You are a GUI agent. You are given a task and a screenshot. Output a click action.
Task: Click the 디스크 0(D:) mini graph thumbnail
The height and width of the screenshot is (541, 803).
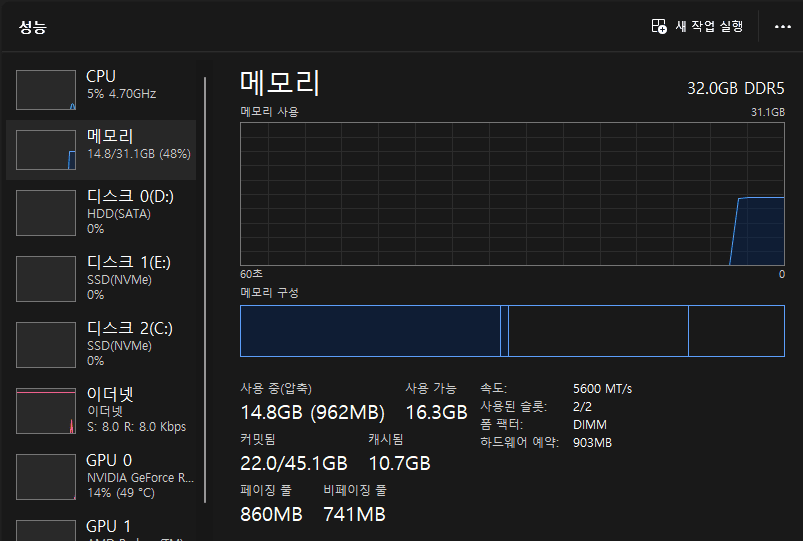pos(46,213)
